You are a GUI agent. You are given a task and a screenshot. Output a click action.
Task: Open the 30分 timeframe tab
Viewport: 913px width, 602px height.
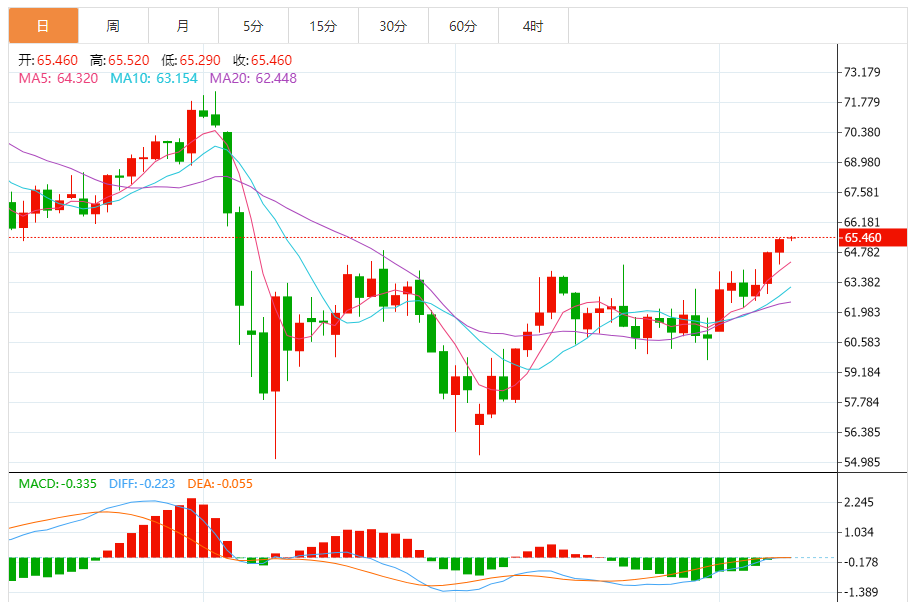pos(393,26)
